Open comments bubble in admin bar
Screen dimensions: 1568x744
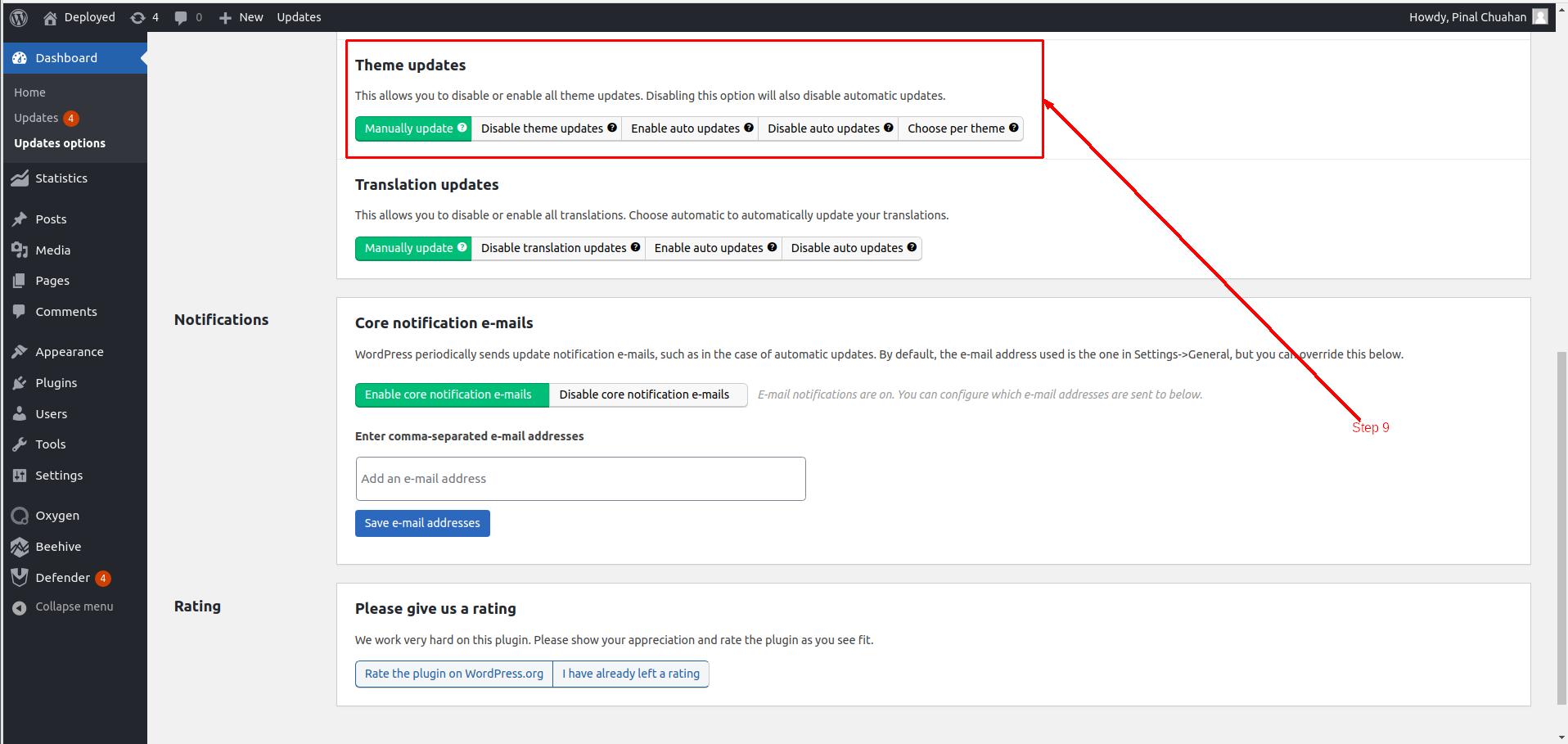coord(188,17)
